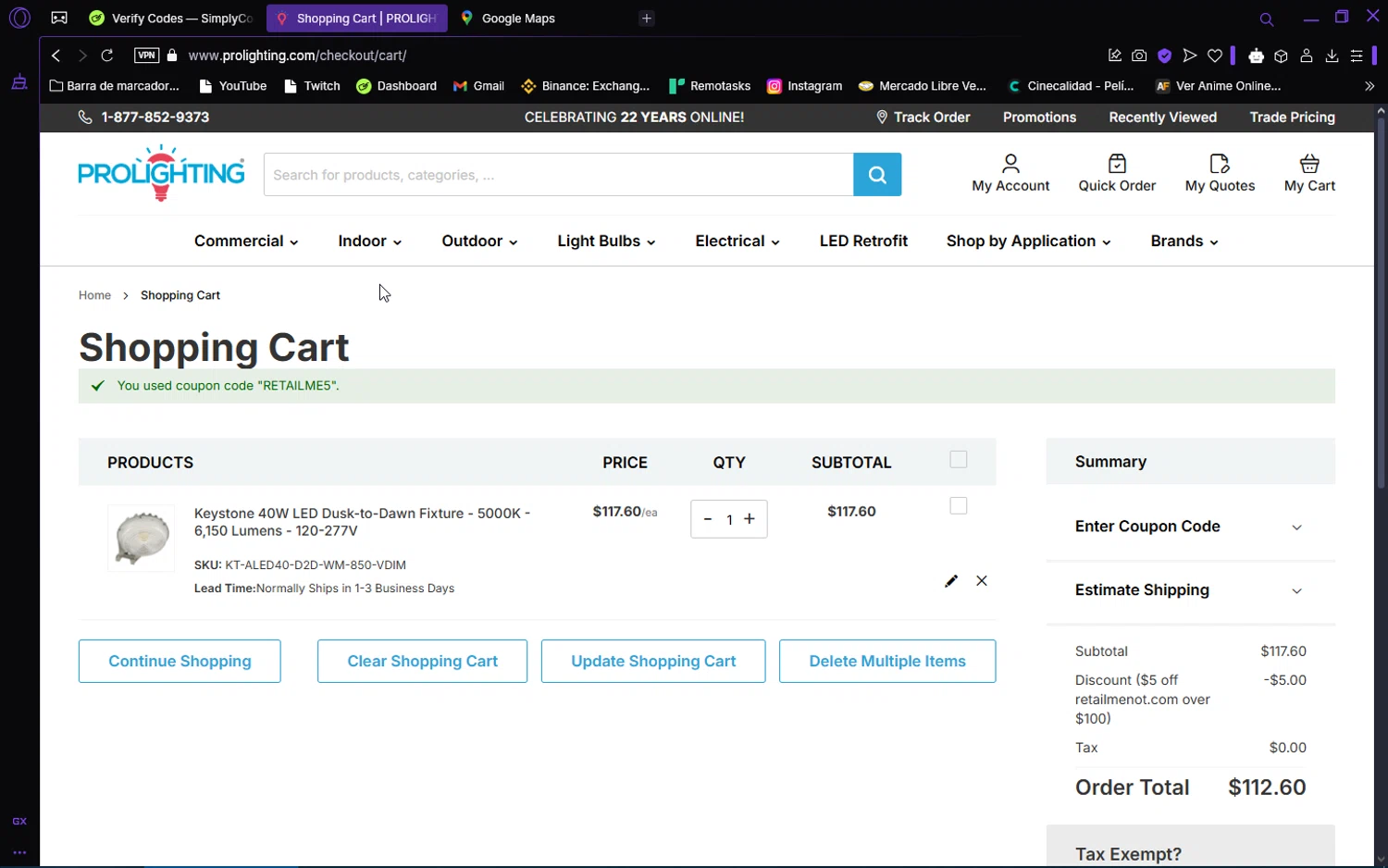The height and width of the screenshot is (868, 1388).
Task: Show more bookmarks with double chevron
Action: pos(1369,86)
